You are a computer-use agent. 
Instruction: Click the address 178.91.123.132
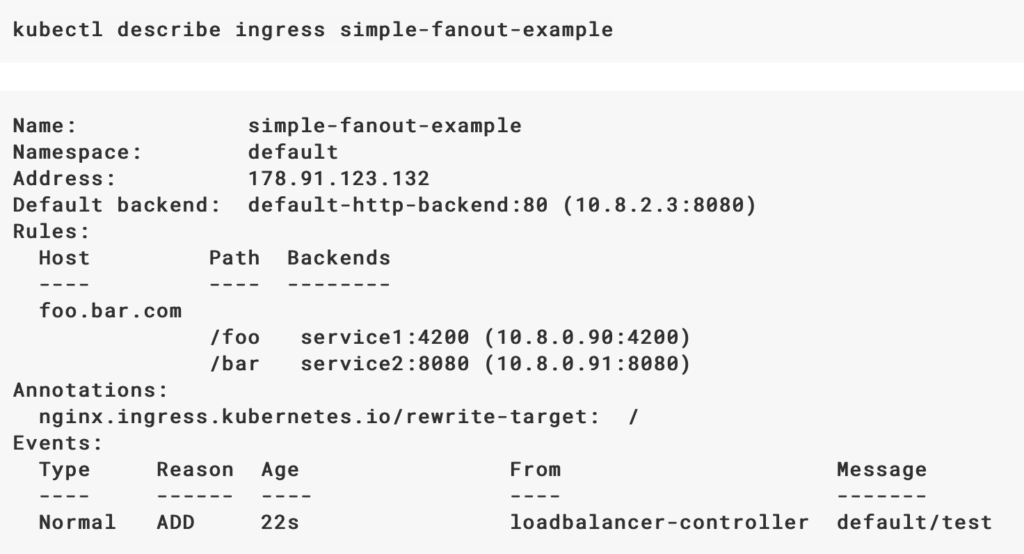339,178
